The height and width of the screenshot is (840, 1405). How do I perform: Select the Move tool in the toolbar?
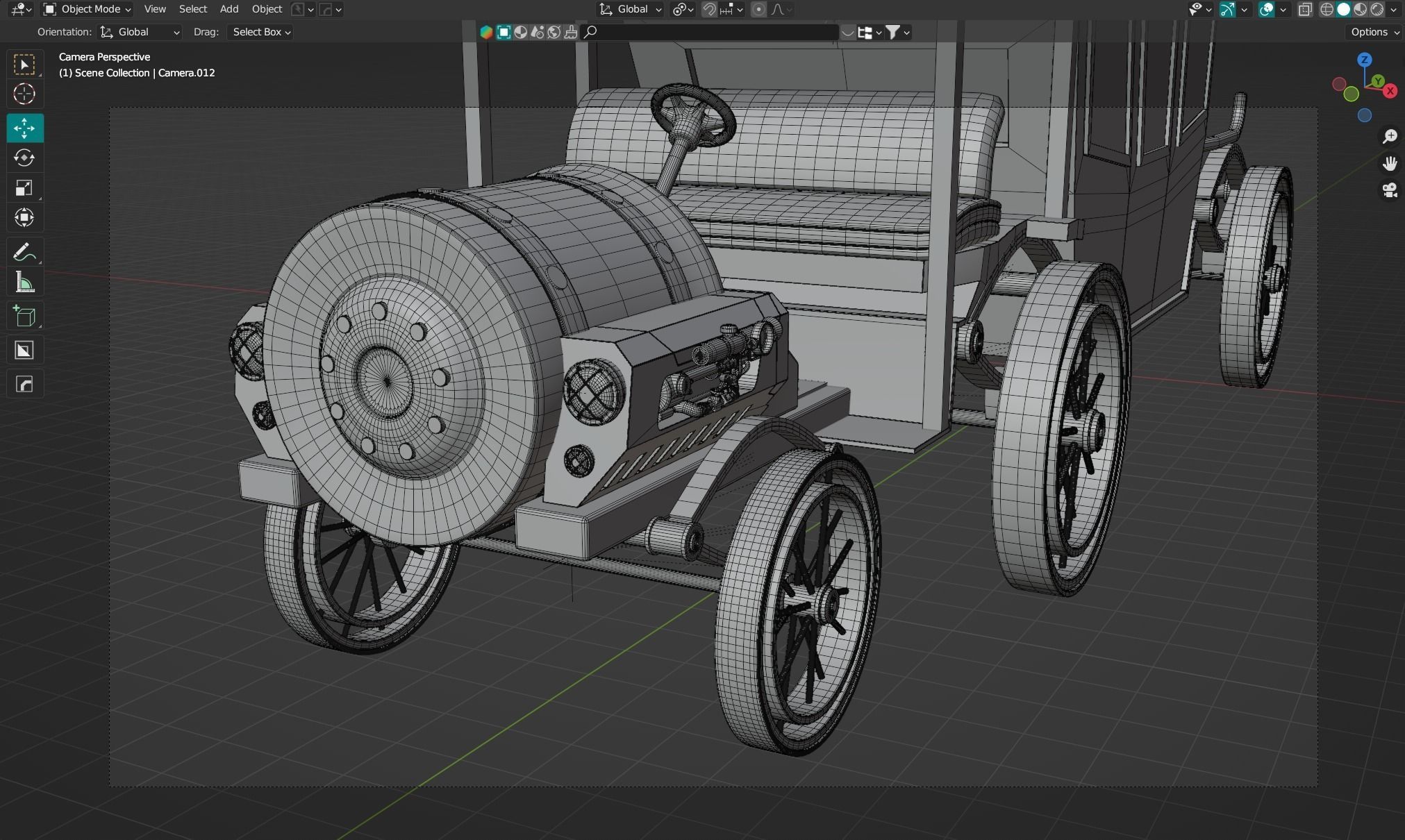pyautogui.click(x=24, y=128)
